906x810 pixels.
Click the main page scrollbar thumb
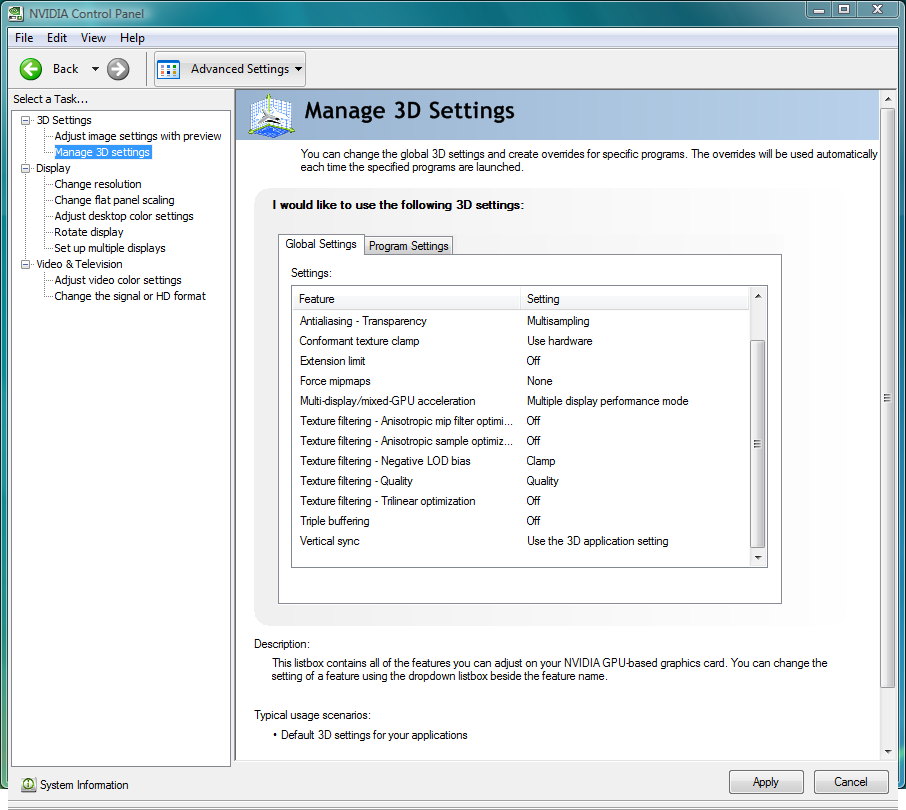point(887,398)
